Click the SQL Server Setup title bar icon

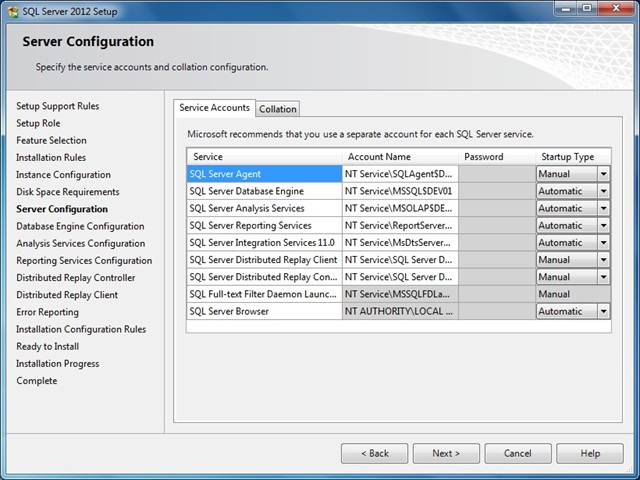[x=13, y=11]
